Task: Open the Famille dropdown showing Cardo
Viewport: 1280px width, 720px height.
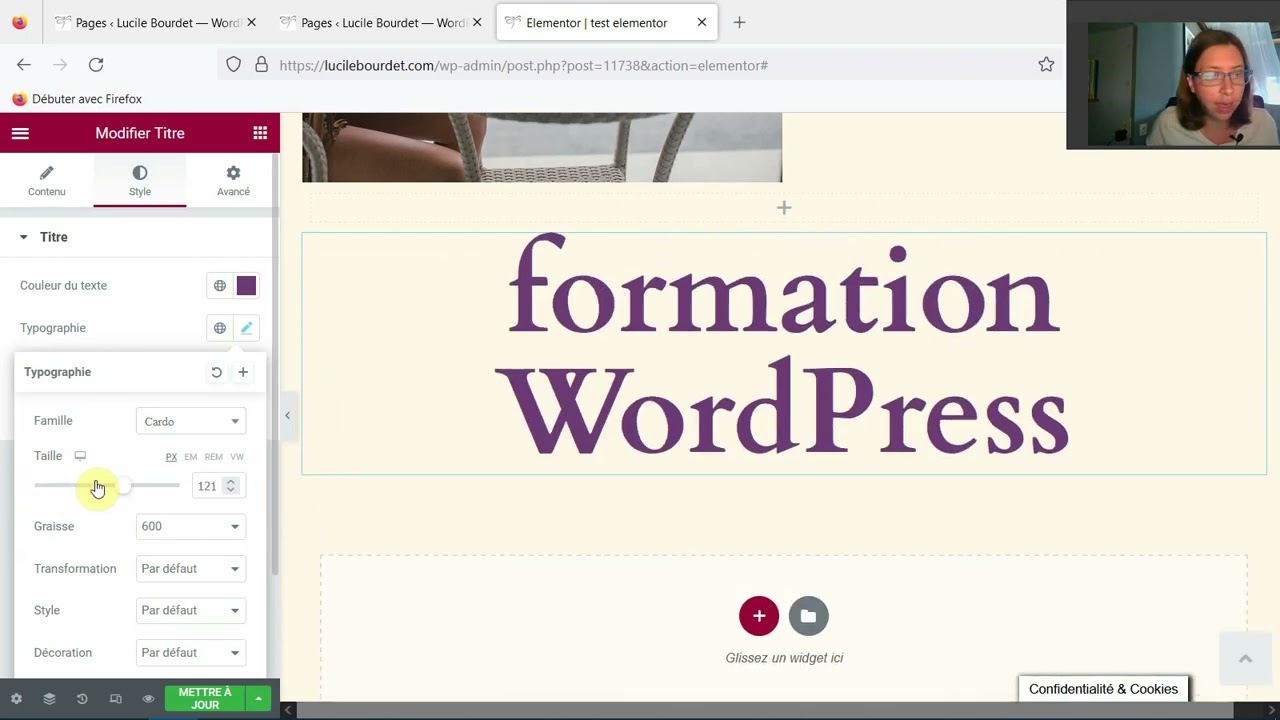Action: click(x=191, y=421)
